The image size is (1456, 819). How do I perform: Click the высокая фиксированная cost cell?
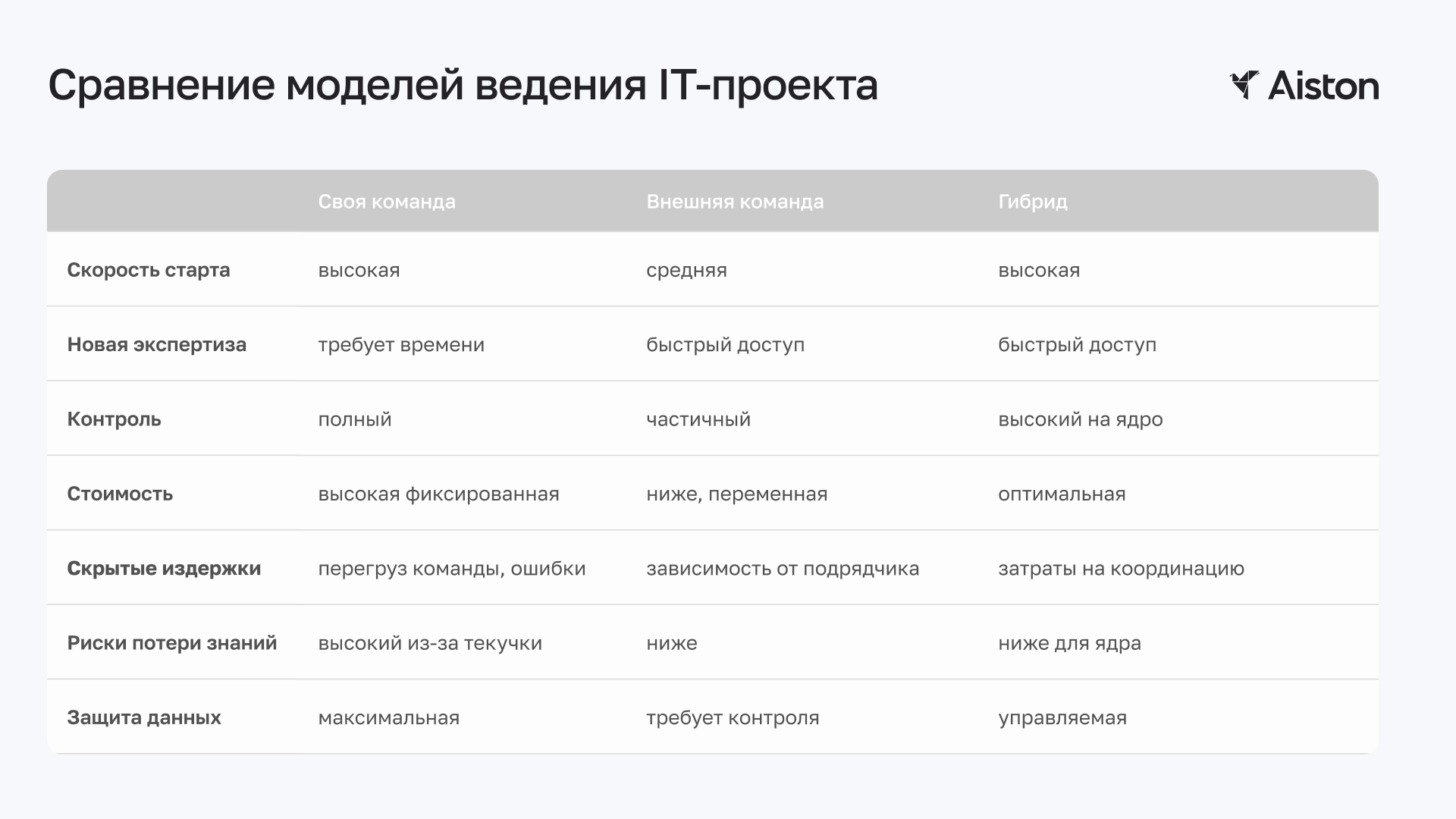439,494
